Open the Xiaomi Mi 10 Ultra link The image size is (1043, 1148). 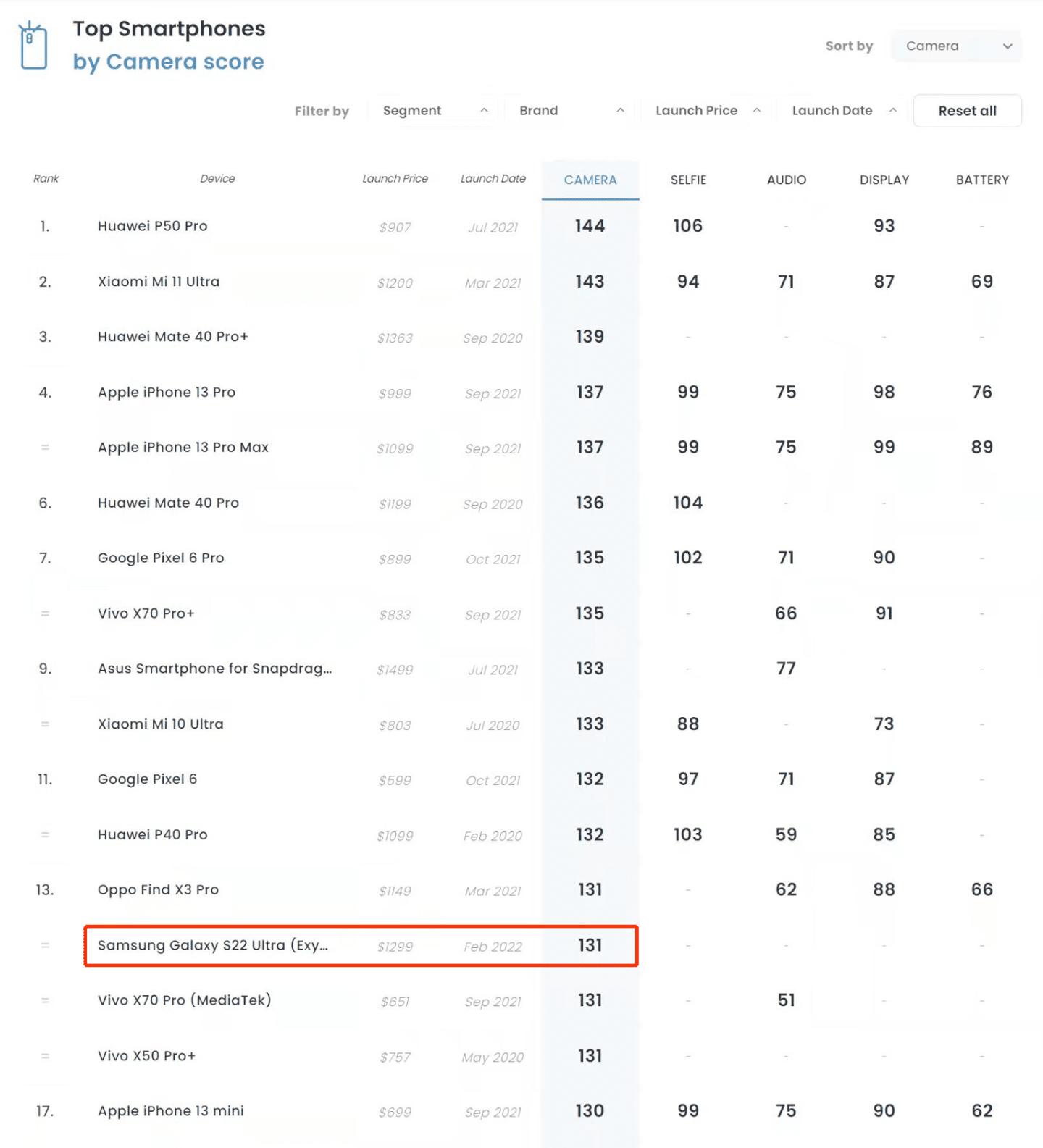coord(161,724)
